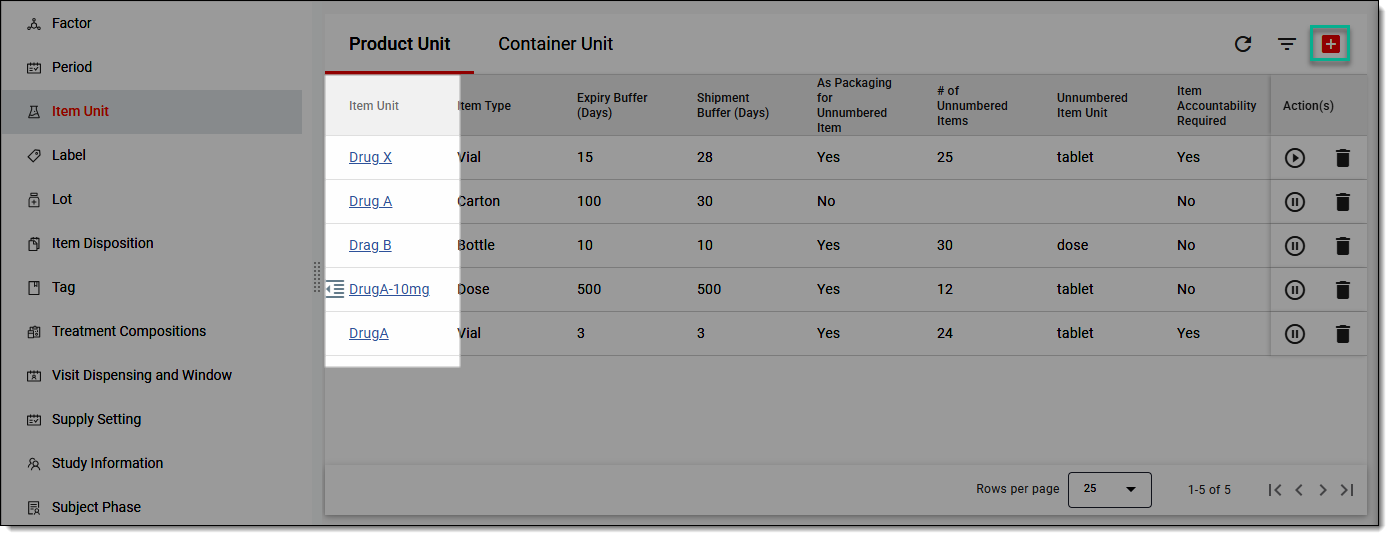
Task: Click the Label tag icon in sidebar
Action: click(x=34, y=155)
